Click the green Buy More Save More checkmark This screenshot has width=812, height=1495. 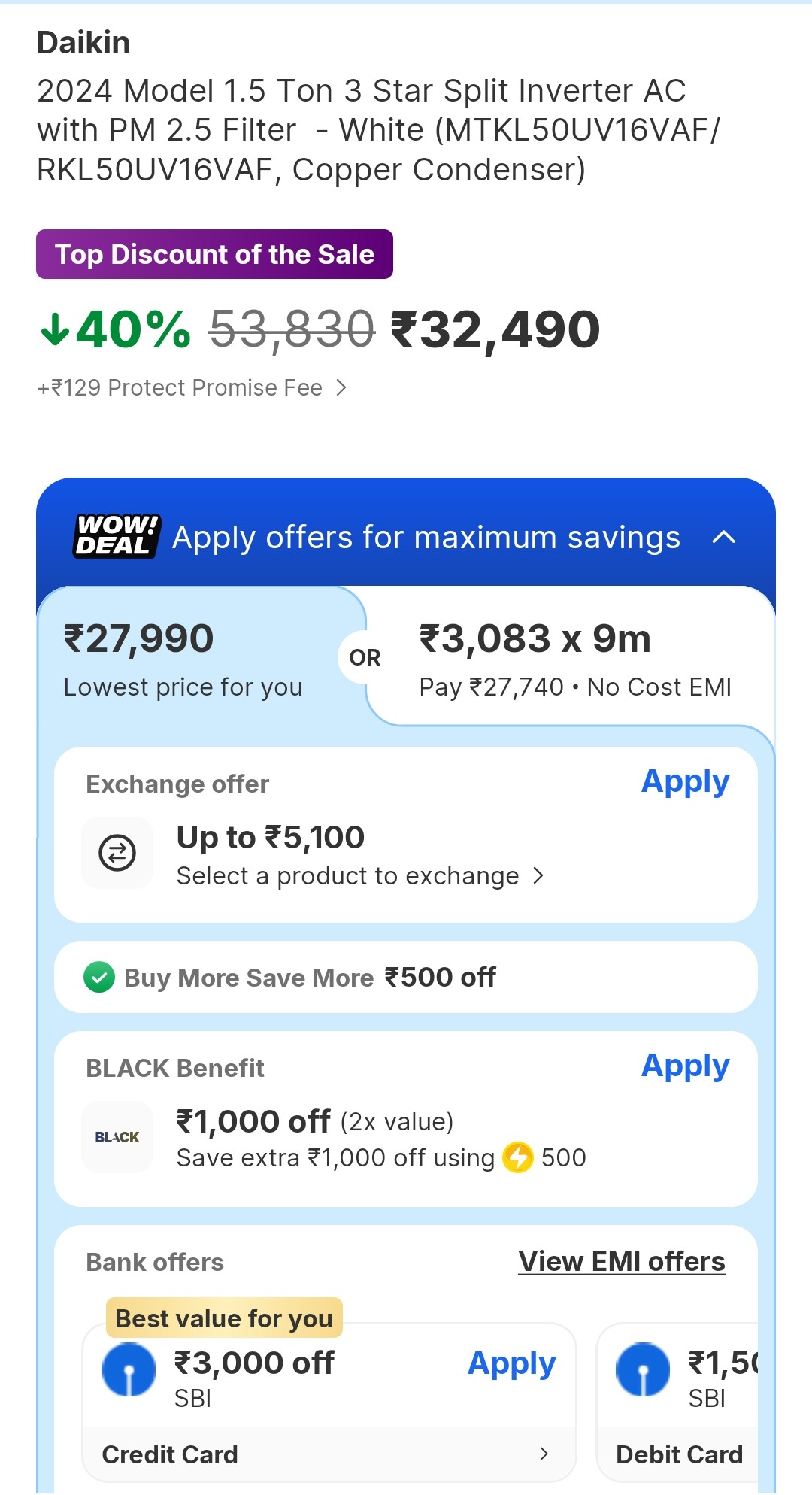(99, 978)
